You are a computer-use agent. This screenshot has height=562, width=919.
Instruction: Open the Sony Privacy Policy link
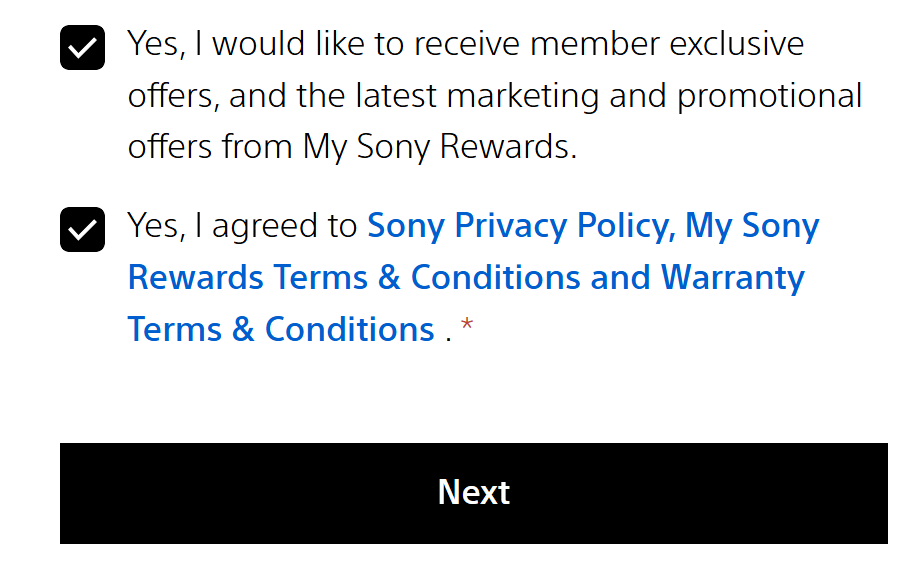[x=518, y=226]
